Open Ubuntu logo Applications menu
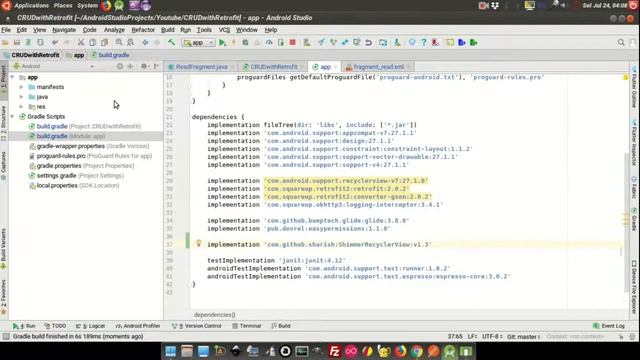Screen dimensions: 640x360 pos(6,5)
